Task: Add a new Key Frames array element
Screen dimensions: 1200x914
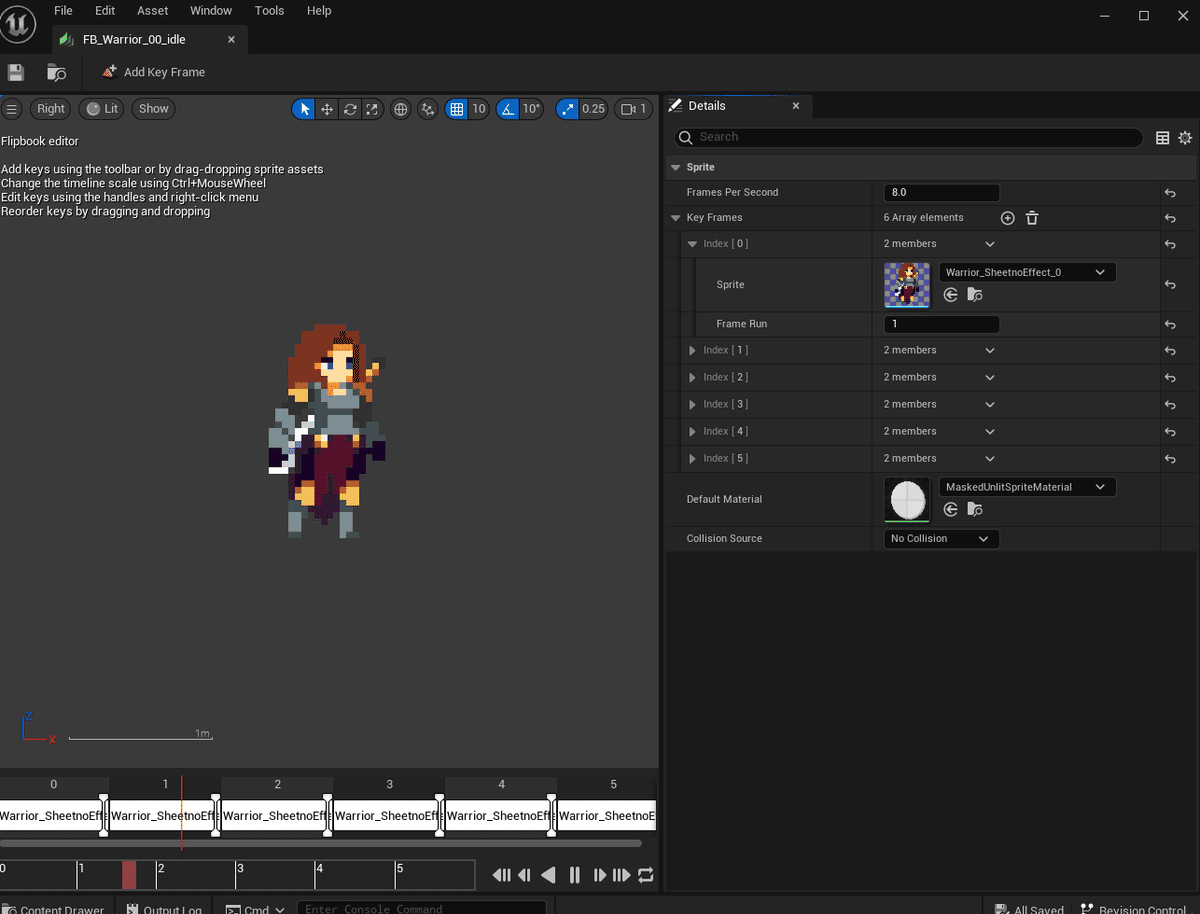Action: [1007, 218]
